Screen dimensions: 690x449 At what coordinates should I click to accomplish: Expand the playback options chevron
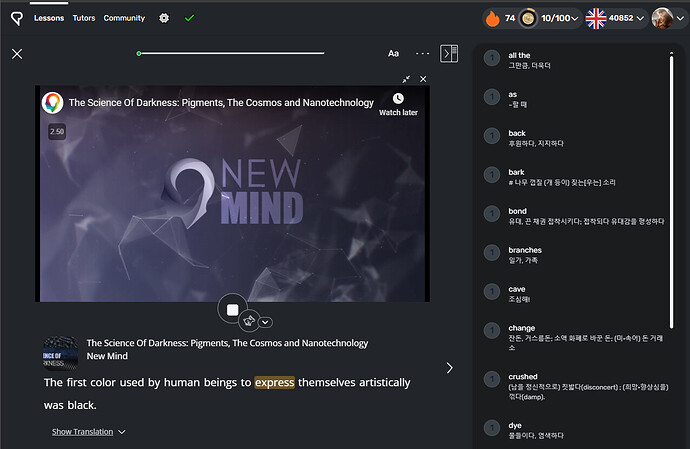(x=265, y=322)
